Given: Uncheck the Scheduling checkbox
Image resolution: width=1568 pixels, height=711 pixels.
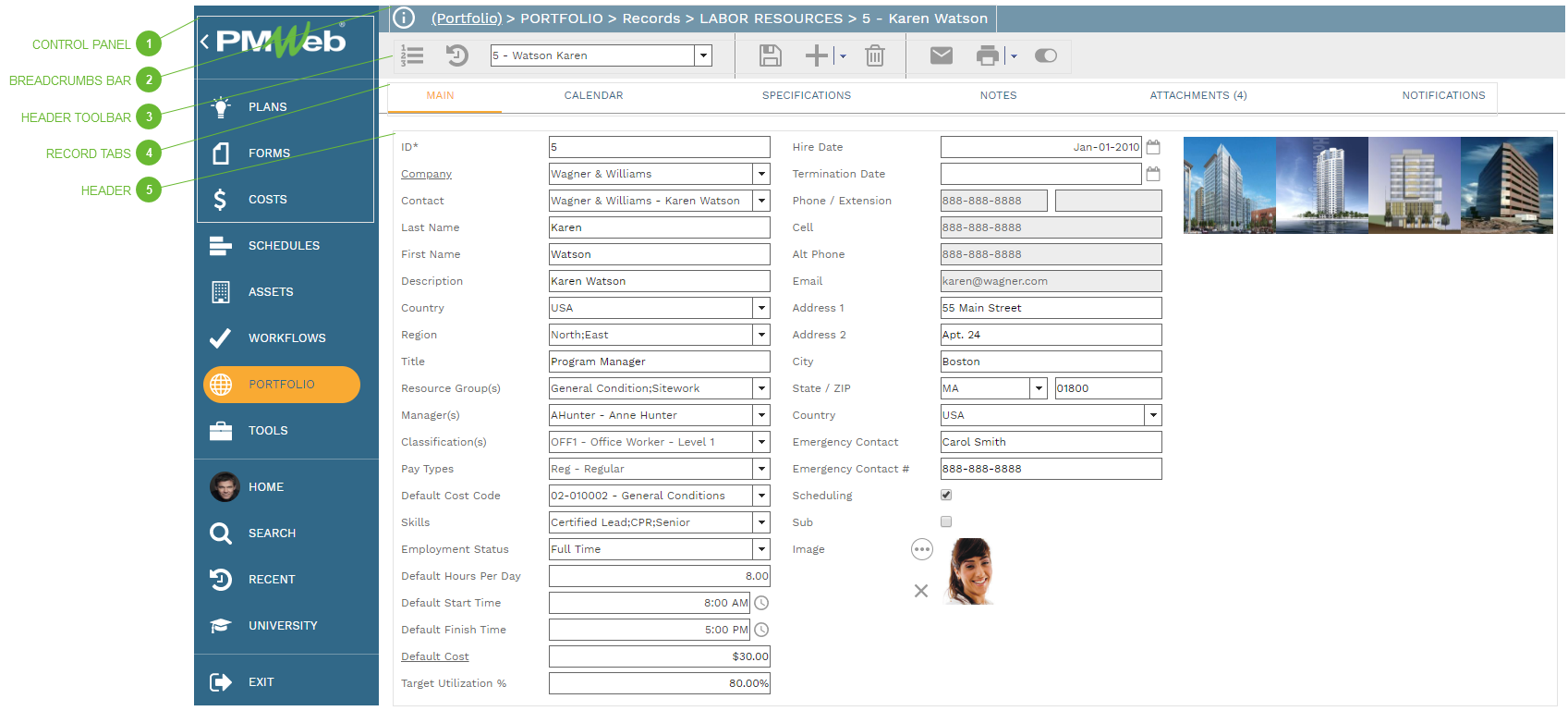Looking at the screenshot, I should [x=946, y=496].
